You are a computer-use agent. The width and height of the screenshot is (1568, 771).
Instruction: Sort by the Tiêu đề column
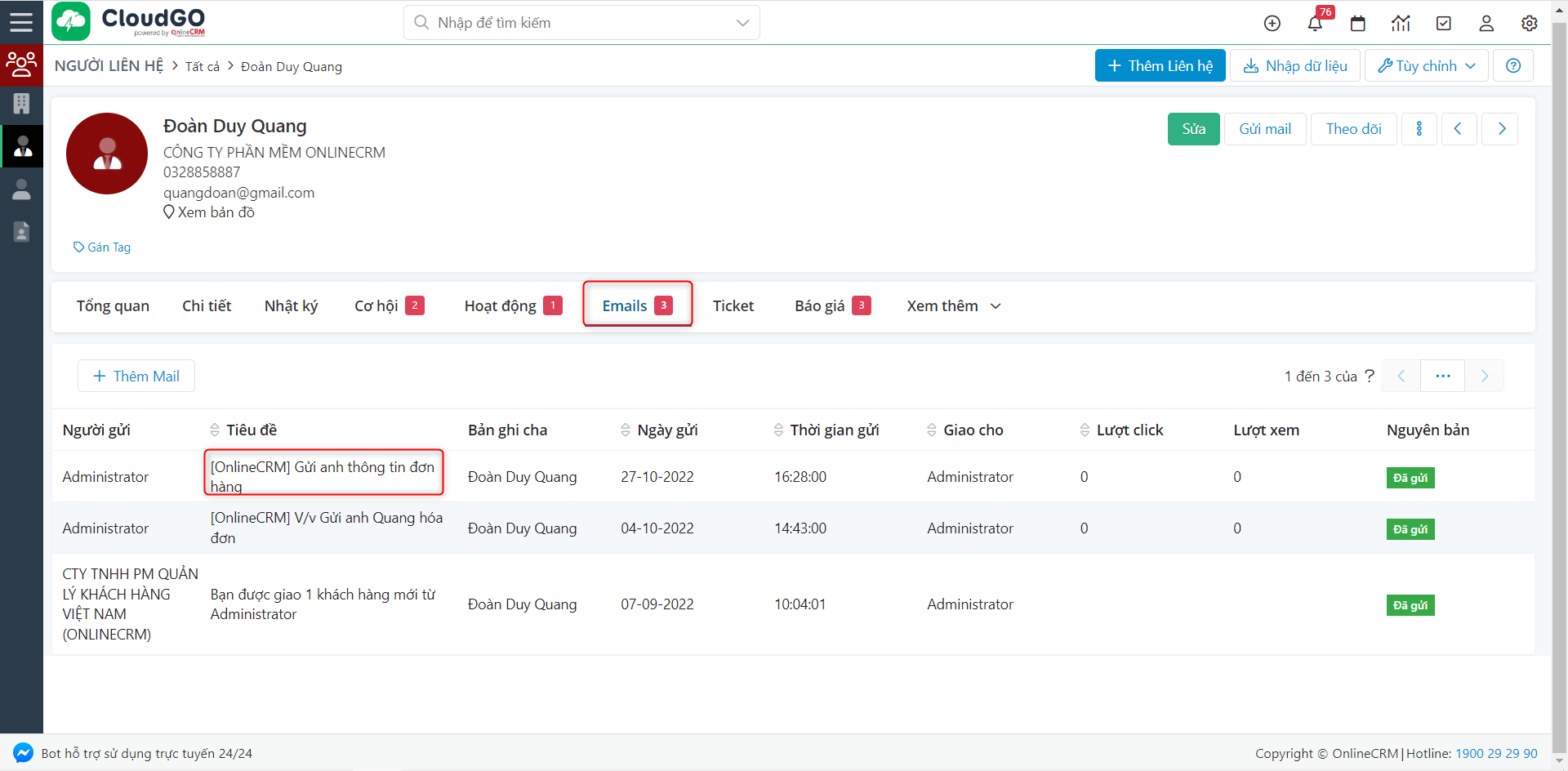[x=251, y=430]
